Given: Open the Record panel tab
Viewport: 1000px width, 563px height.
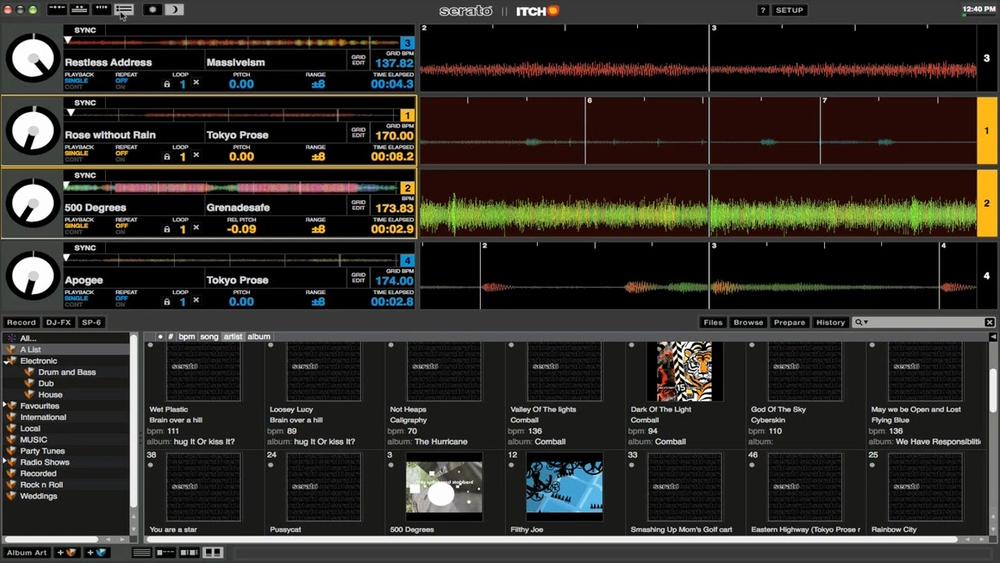Looking at the screenshot, I should pyautogui.click(x=21, y=323).
